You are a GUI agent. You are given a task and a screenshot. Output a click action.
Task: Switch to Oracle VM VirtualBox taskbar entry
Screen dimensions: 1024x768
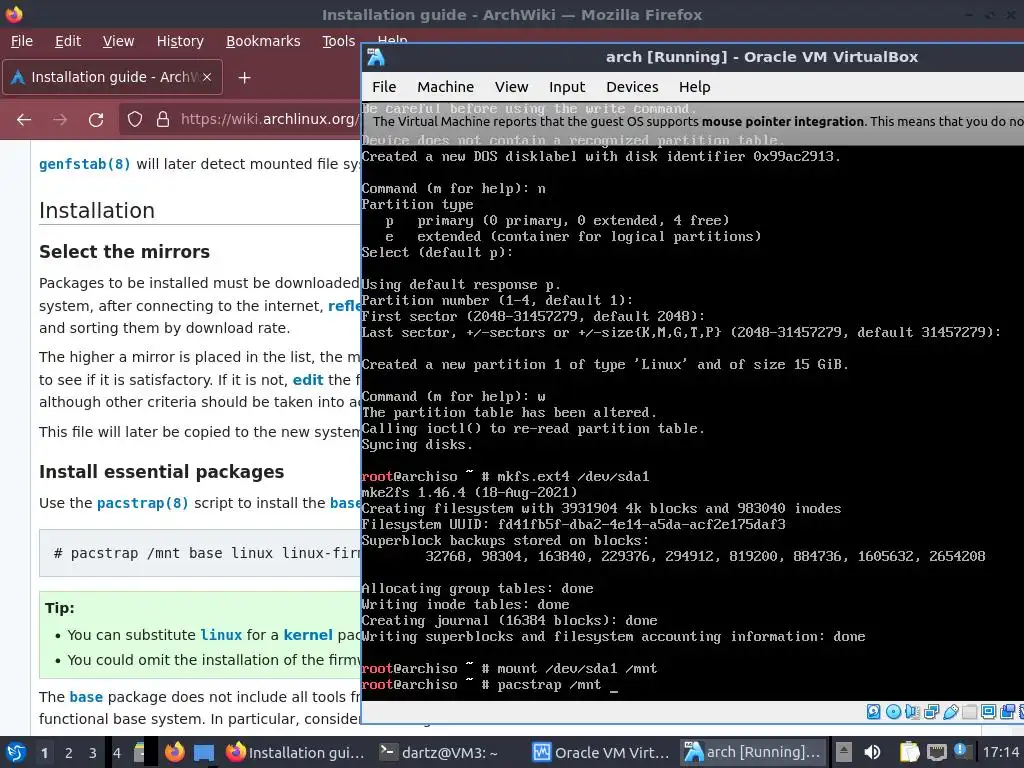point(600,752)
